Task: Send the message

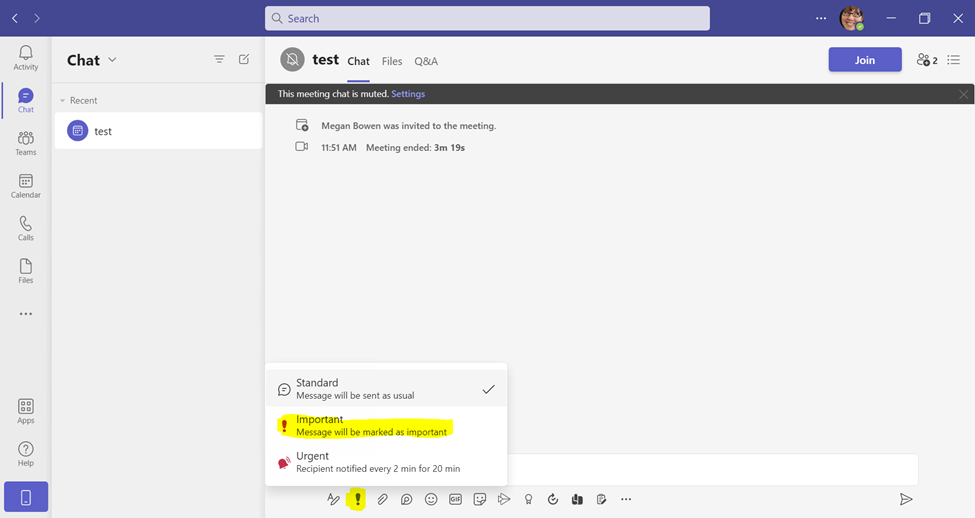Action: [x=906, y=499]
